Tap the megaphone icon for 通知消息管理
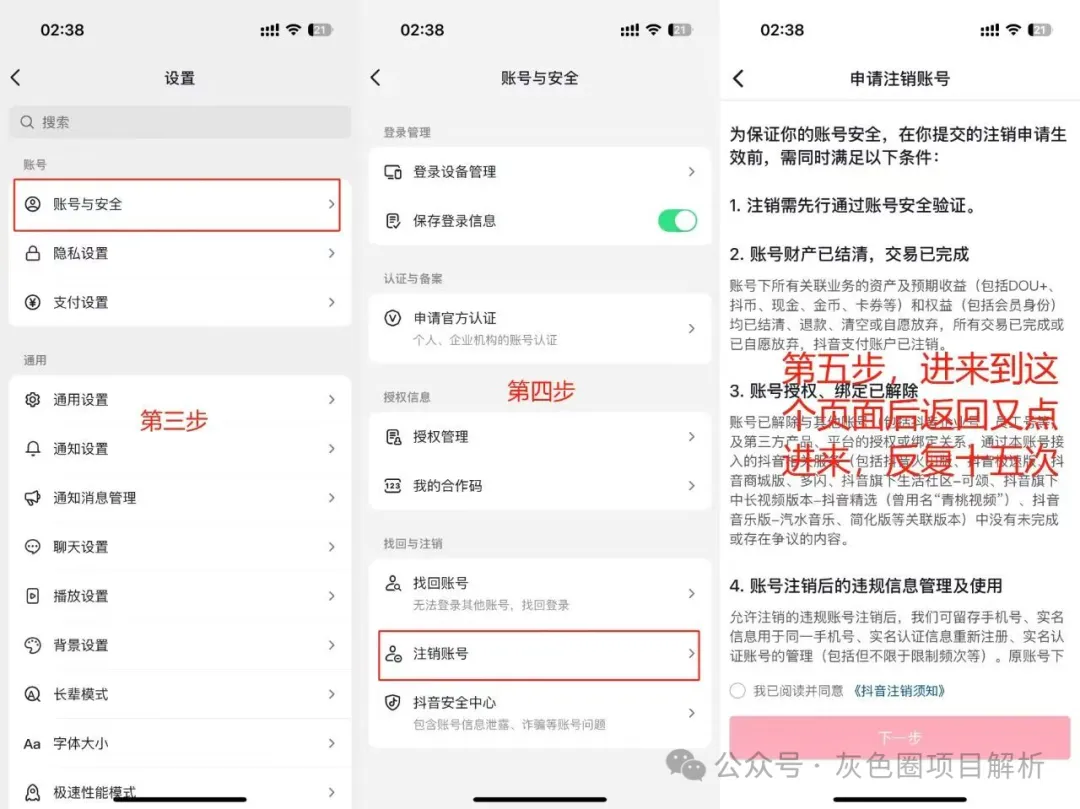1080x809 pixels. pyautogui.click(x=33, y=498)
